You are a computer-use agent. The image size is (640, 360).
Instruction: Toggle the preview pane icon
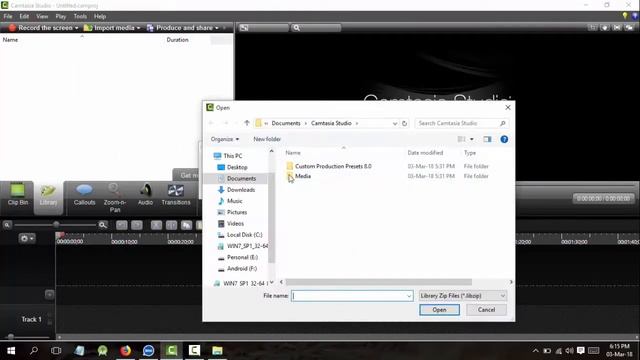coord(487,139)
